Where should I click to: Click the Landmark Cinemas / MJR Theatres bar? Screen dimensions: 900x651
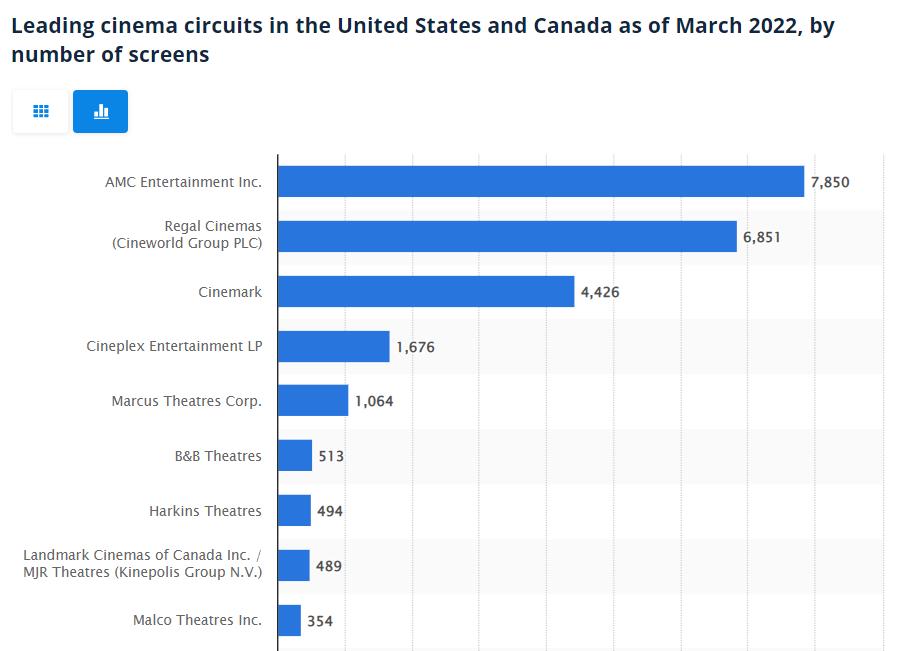(x=294, y=565)
